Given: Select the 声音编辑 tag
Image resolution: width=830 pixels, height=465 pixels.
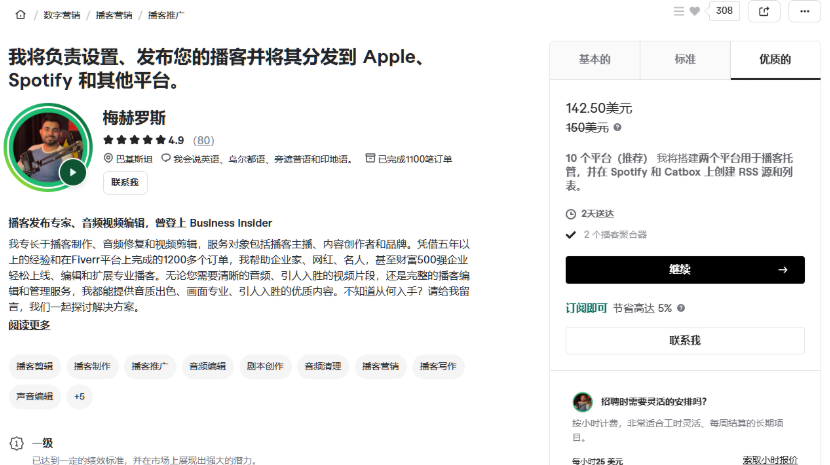Looking at the screenshot, I should [35, 397].
